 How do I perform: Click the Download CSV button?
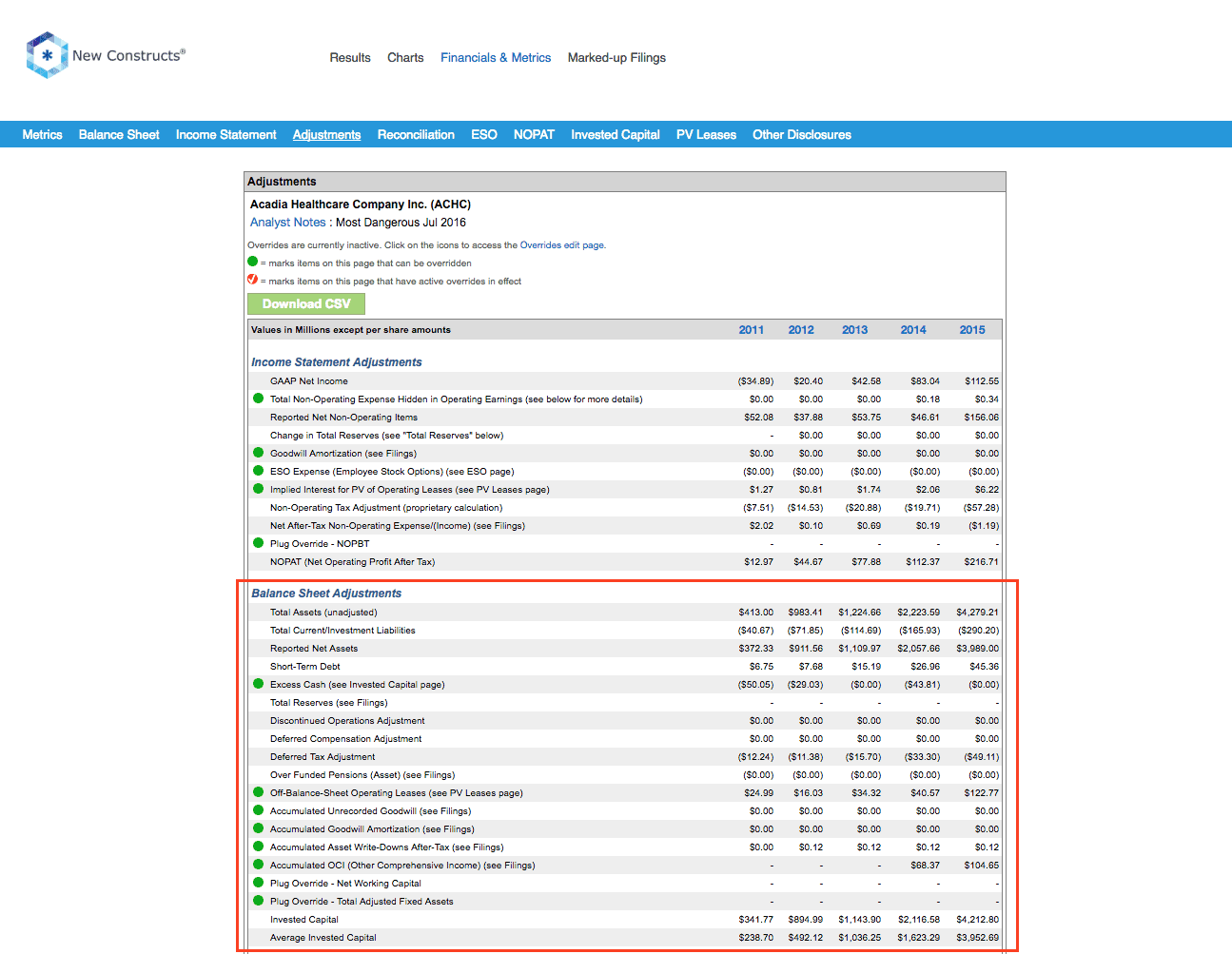[306, 303]
